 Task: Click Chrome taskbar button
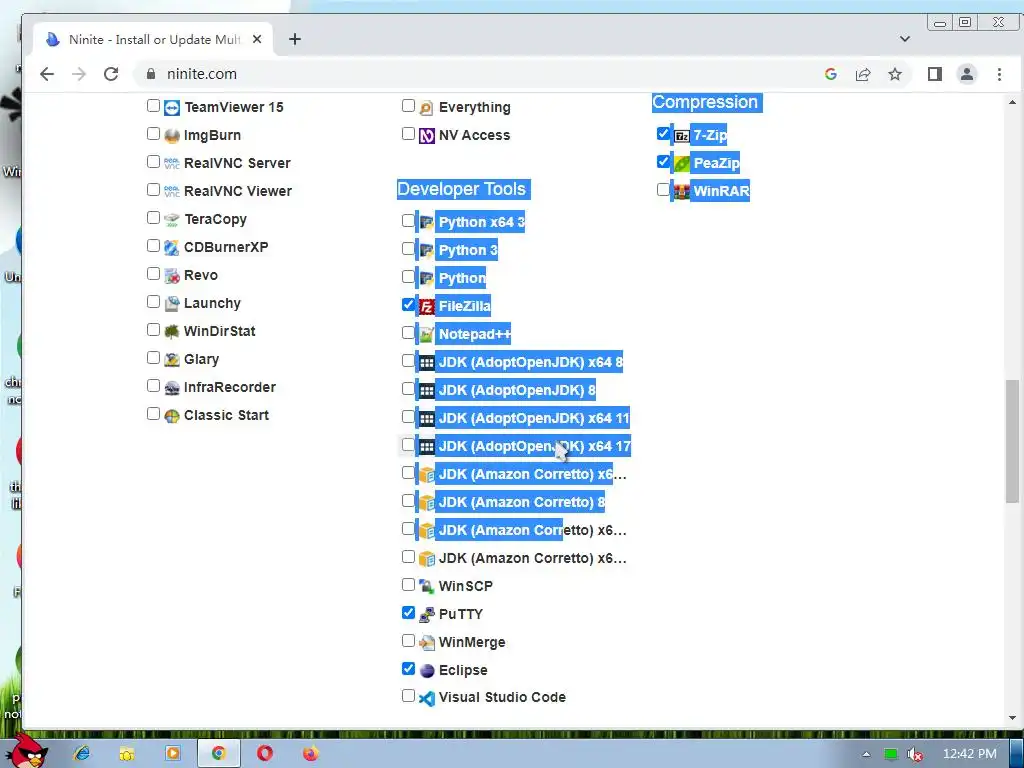pyautogui.click(x=218, y=754)
